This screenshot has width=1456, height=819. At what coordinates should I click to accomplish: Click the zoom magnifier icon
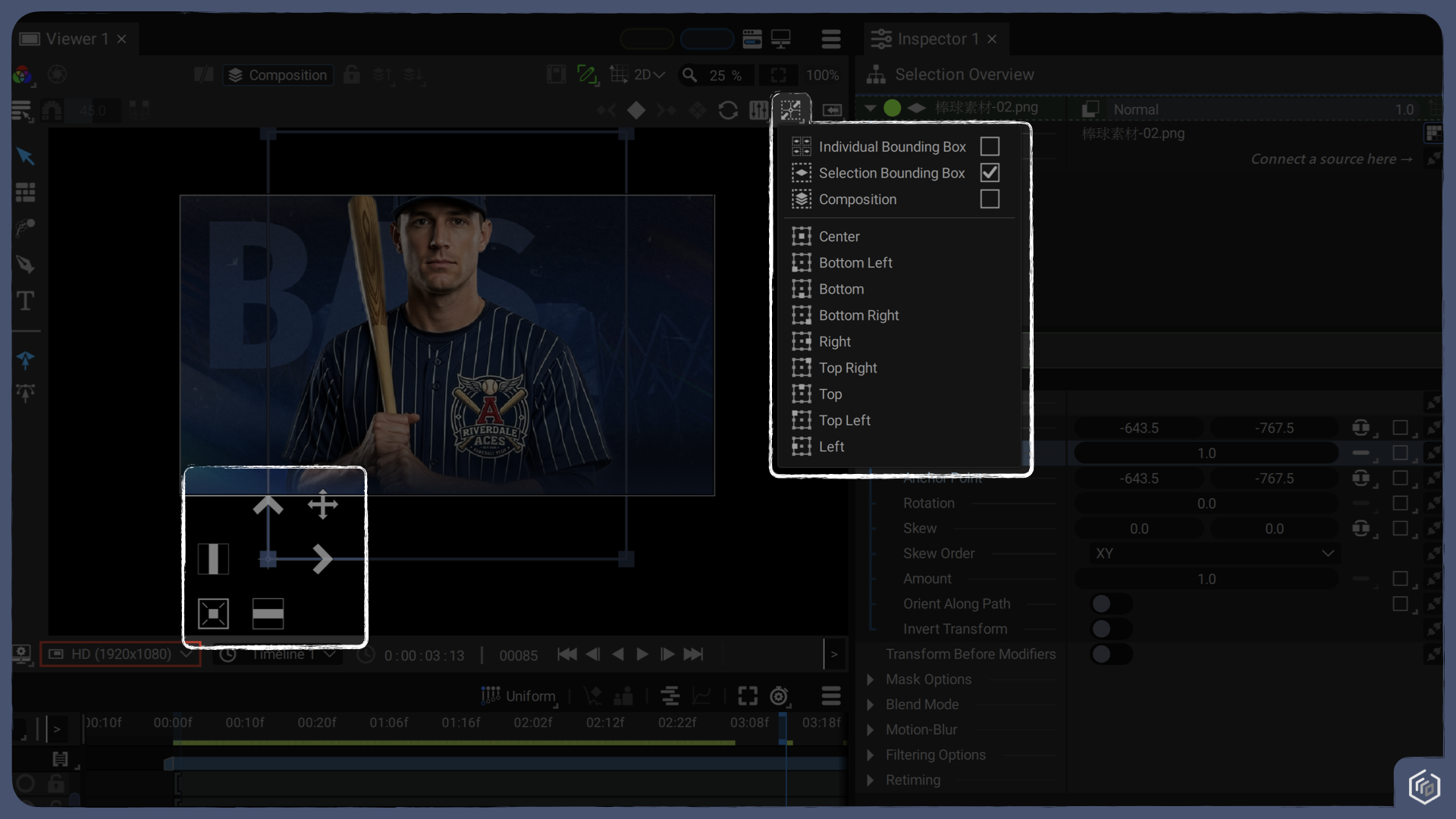click(x=689, y=75)
